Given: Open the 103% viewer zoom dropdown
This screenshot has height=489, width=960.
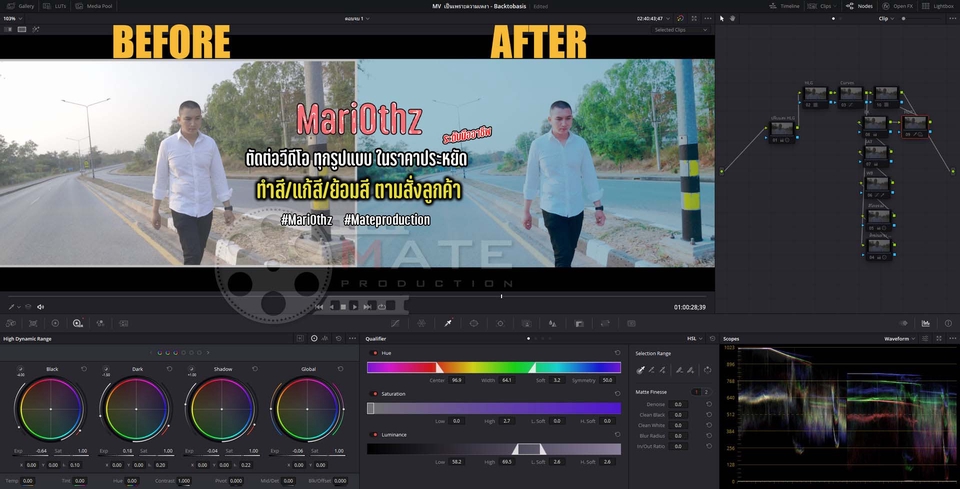Looking at the screenshot, I should click(x=12, y=18).
